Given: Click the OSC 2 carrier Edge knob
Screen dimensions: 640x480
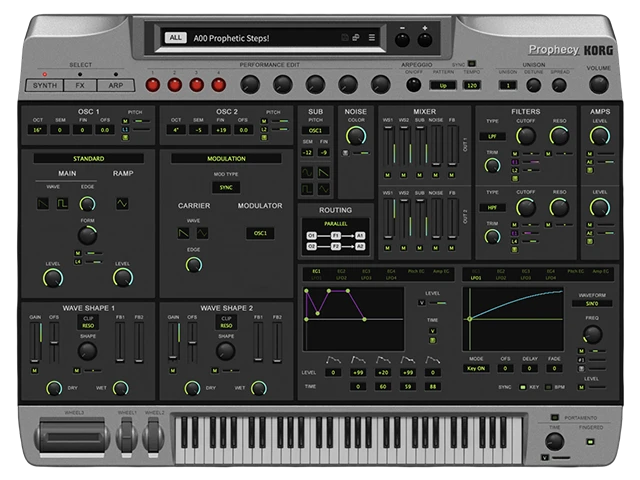Looking at the screenshot, I should 193,265.
